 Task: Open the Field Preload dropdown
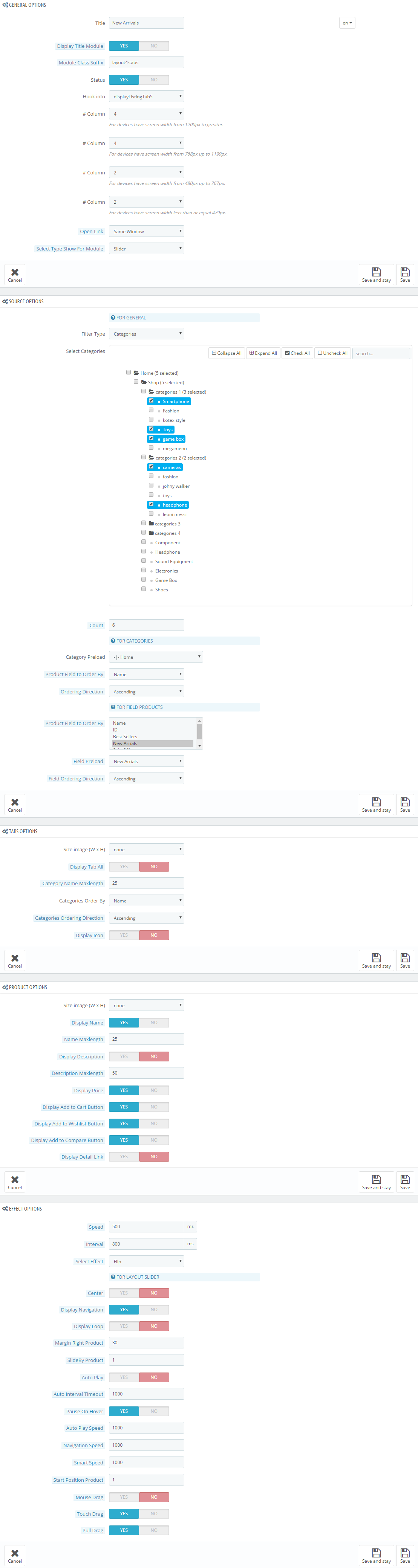tap(146, 761)
